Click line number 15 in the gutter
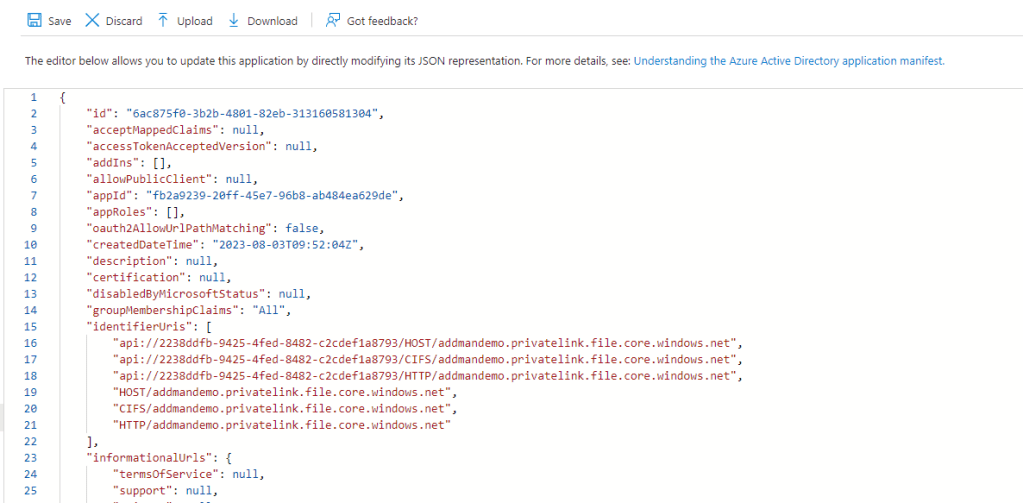The width and height of the screenshot is (1023, 503). click(x=33, y=327)
